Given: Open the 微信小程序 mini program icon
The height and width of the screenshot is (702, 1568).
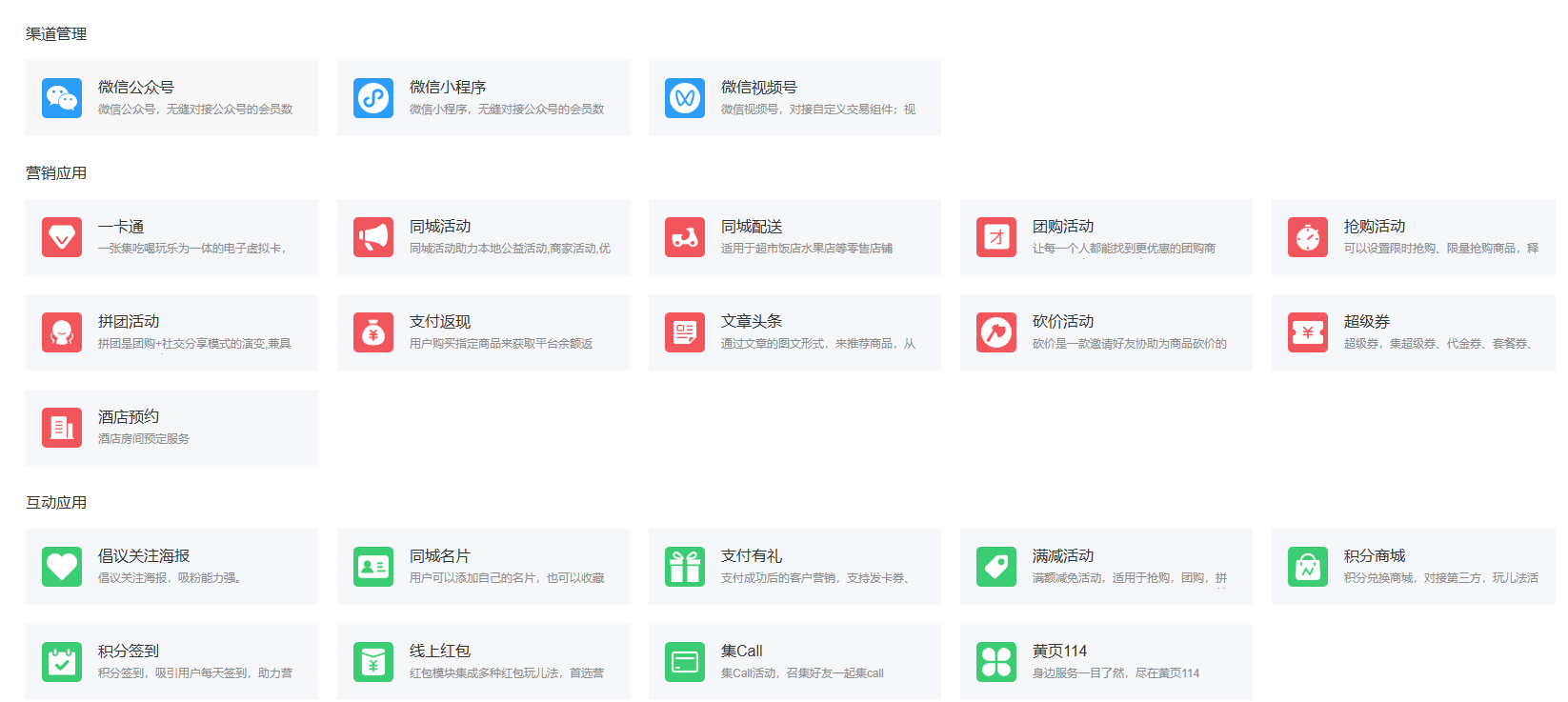Looking at the screenshot, I should 373,98.
